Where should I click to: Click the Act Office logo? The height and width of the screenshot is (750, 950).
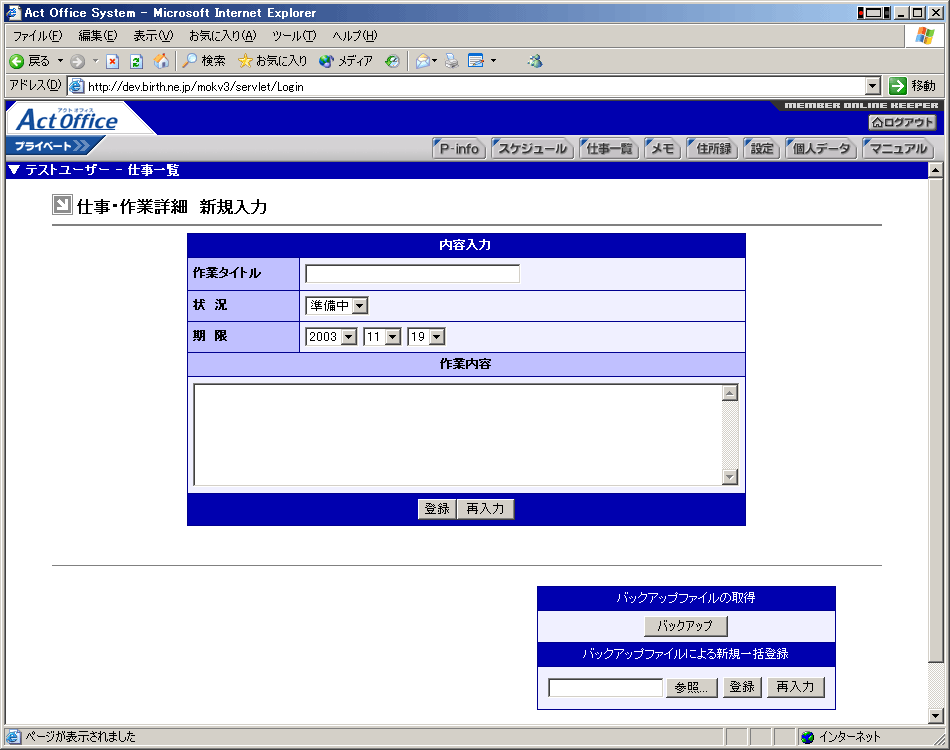[x=67, y=119]
